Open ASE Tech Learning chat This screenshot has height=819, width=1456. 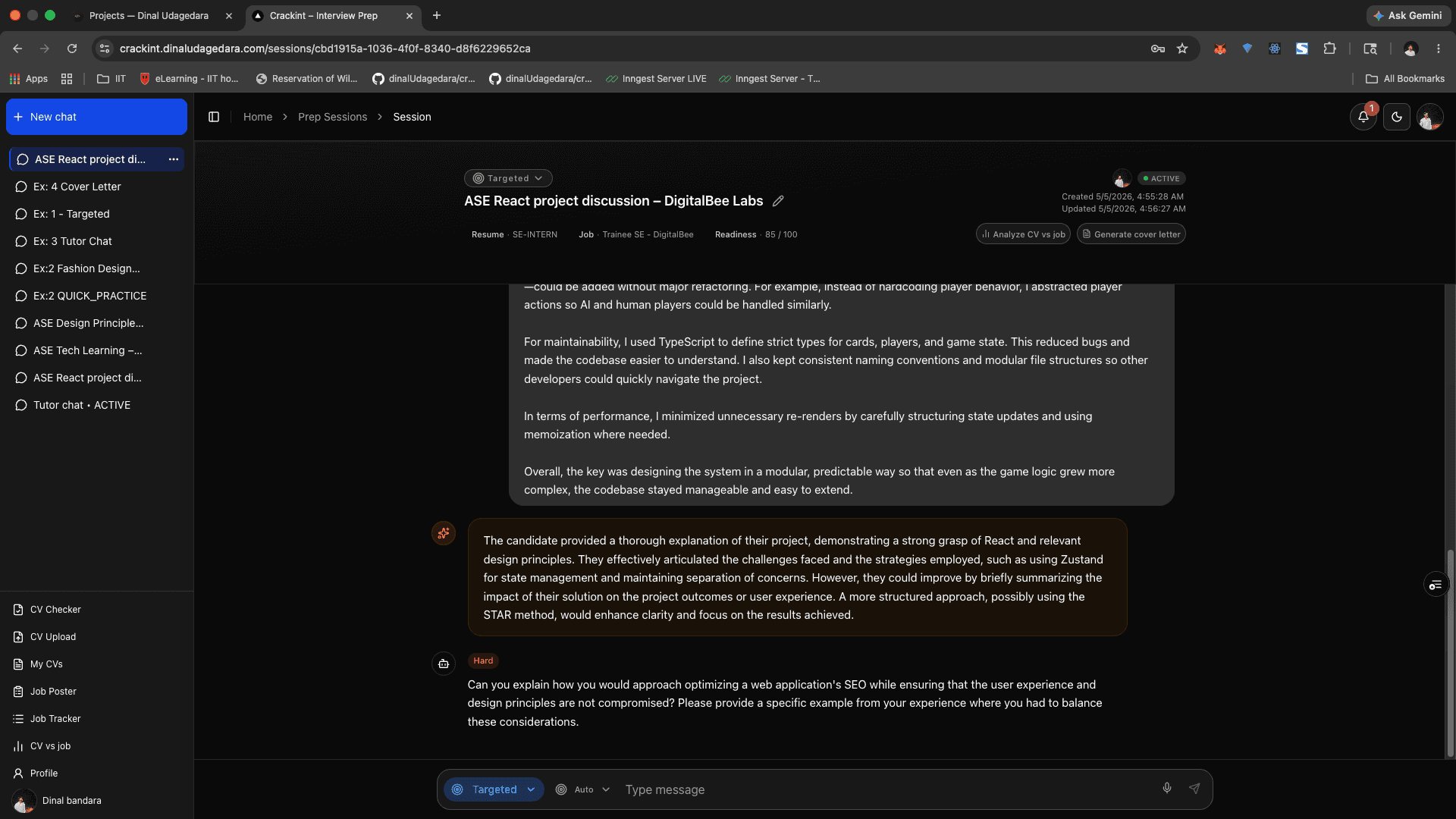click(96, 350)
